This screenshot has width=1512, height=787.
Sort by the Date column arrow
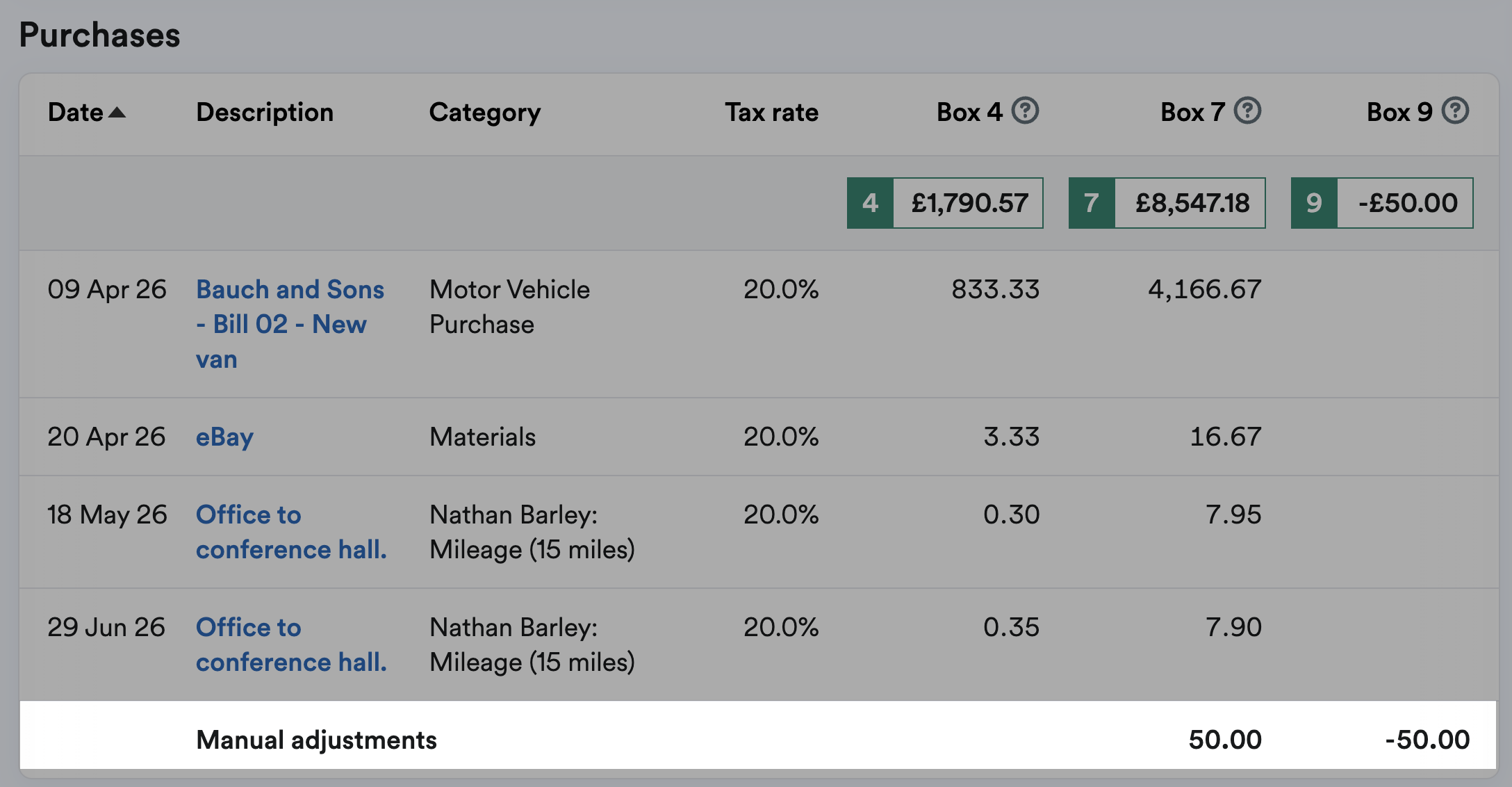pyautogui.click(x=117, y=113)
